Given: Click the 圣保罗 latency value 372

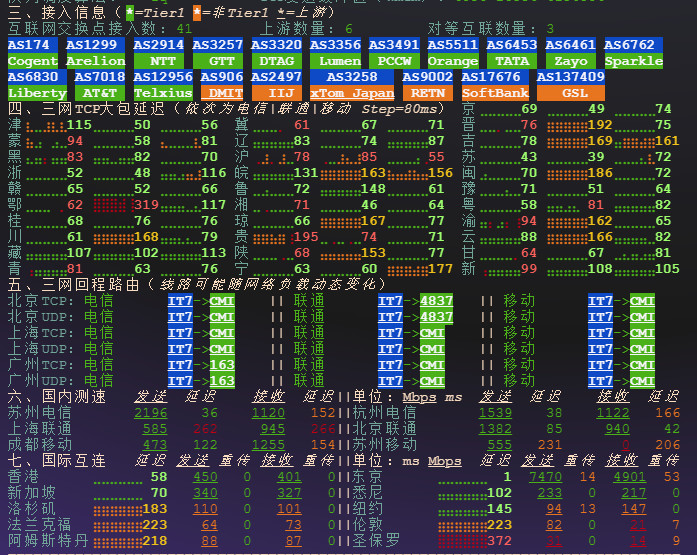Looking at the screenshot, I should pyautogui.click(x=499, y=541).
